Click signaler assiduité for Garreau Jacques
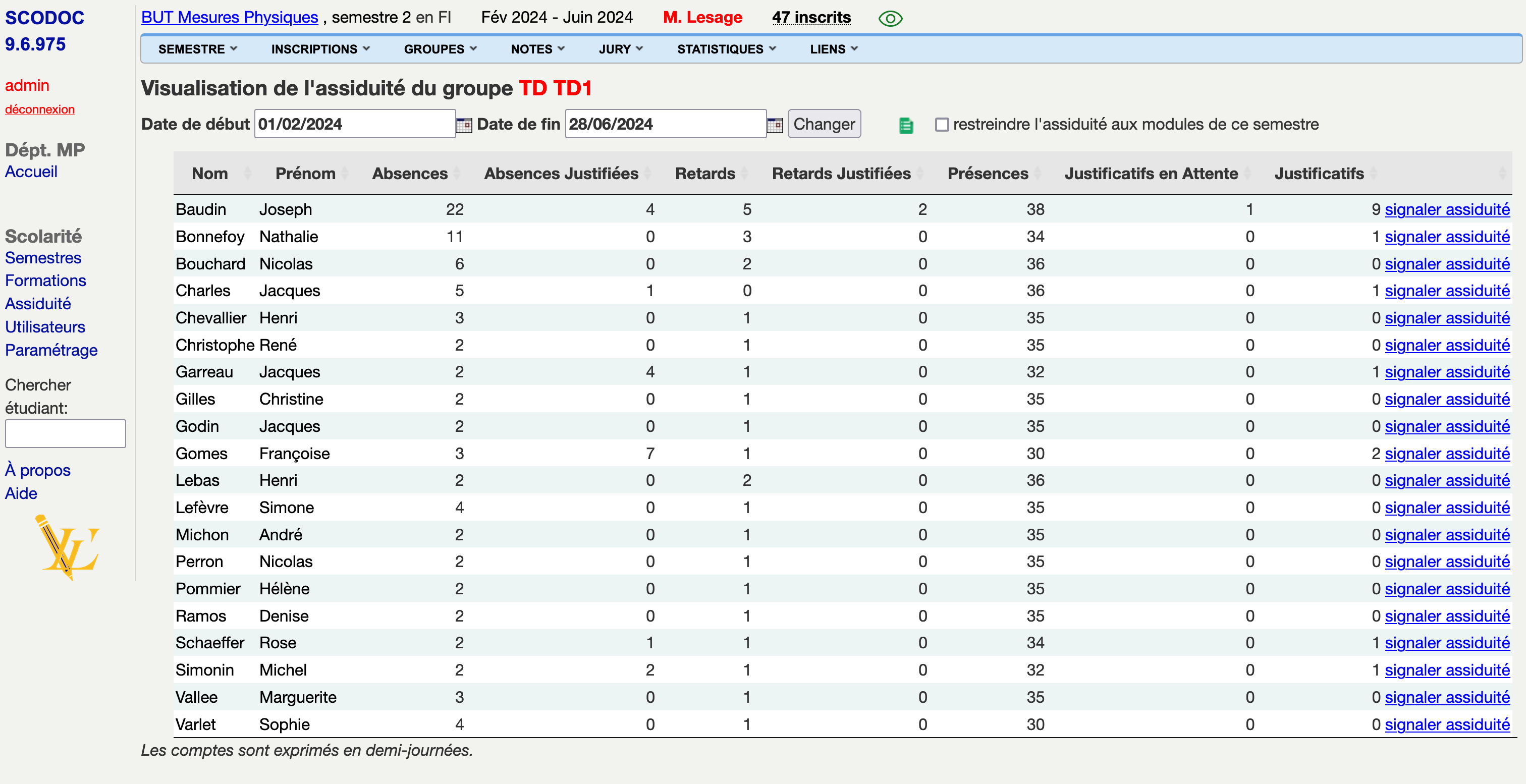Viewport: 1526px width, 784px height. [x=1447, y=372]
